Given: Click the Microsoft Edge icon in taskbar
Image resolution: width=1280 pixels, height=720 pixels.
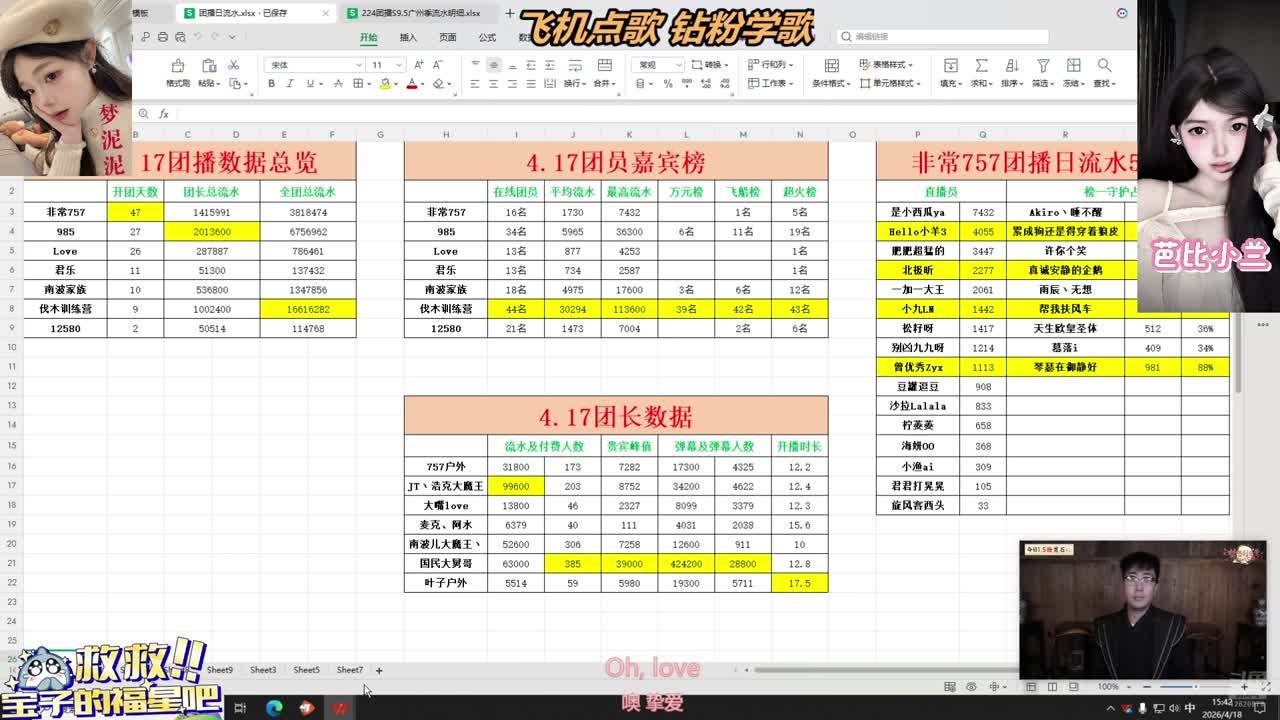Looking at the screenshot, I should tap(273, 708).
